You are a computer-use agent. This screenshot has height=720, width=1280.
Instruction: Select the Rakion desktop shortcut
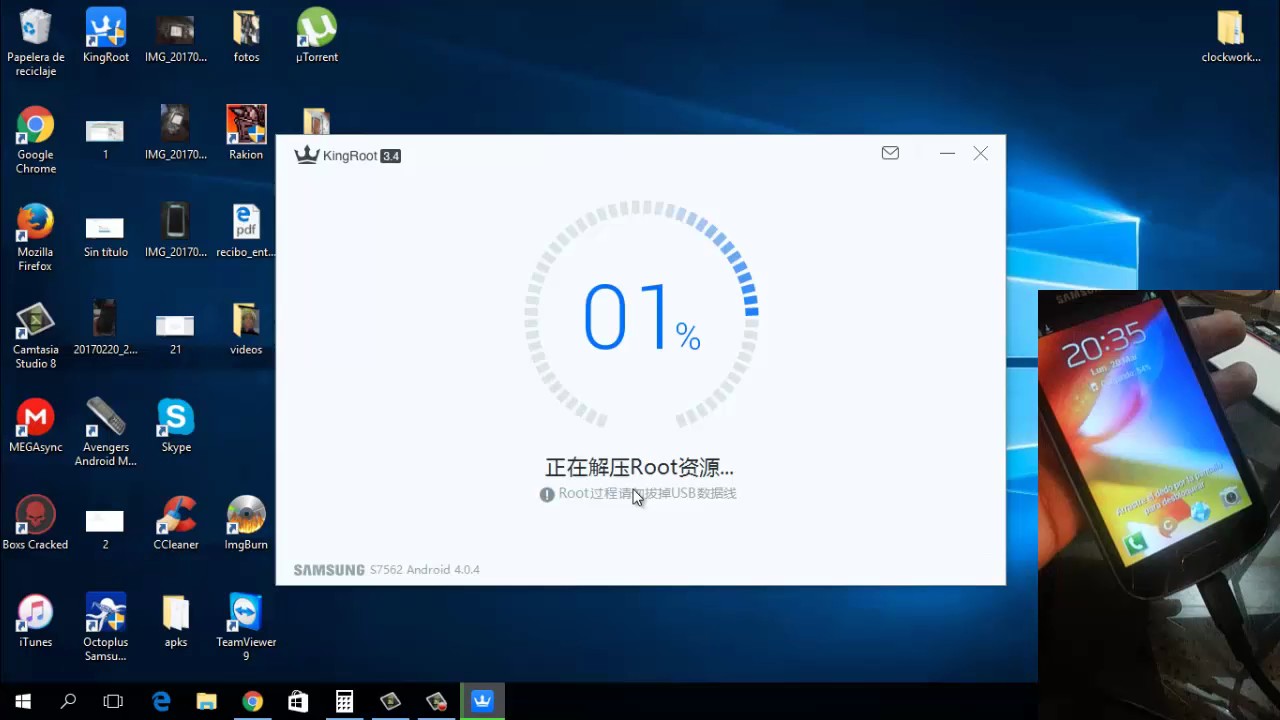246,133
